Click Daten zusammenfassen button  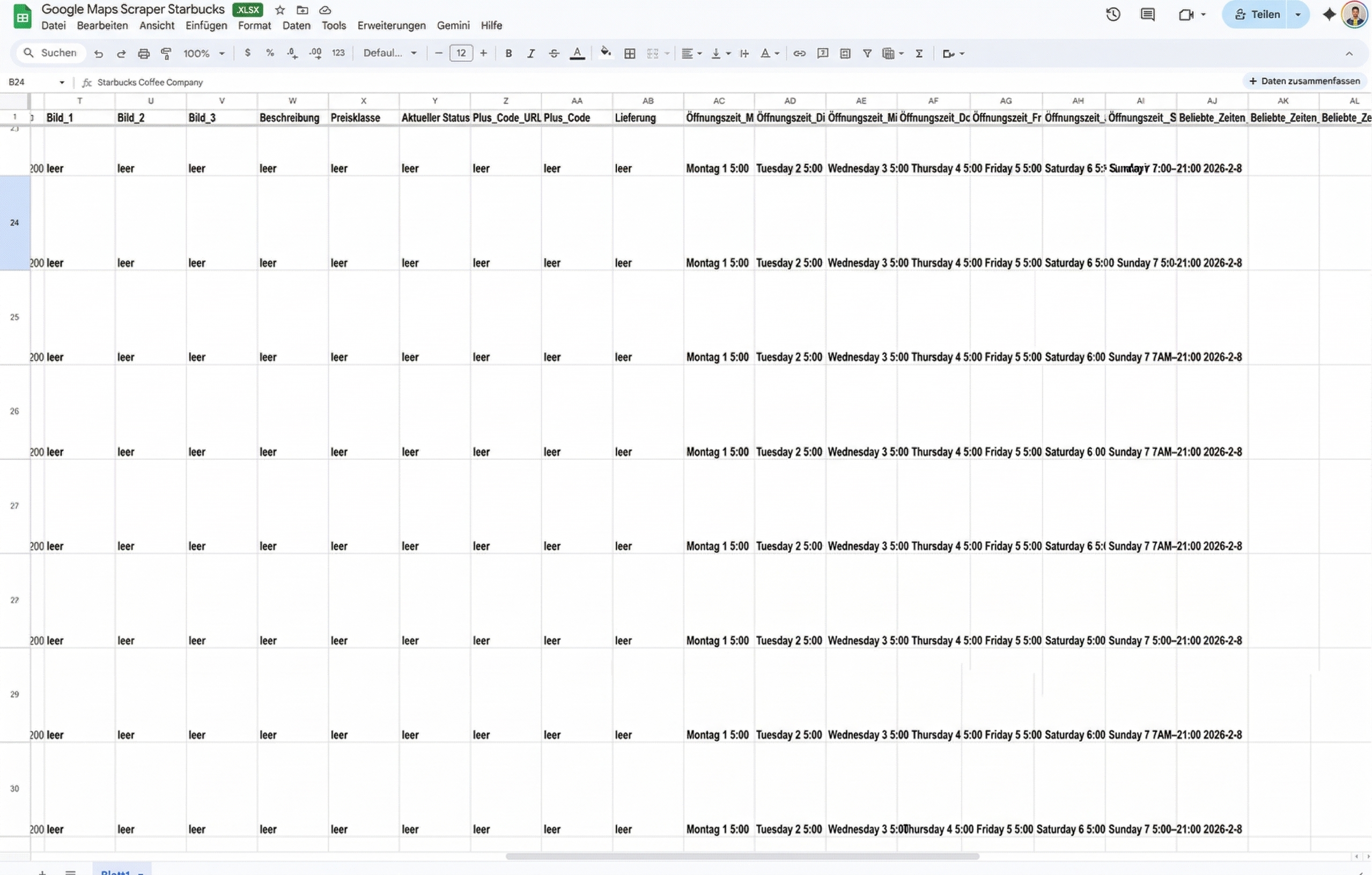(1304, 81)
